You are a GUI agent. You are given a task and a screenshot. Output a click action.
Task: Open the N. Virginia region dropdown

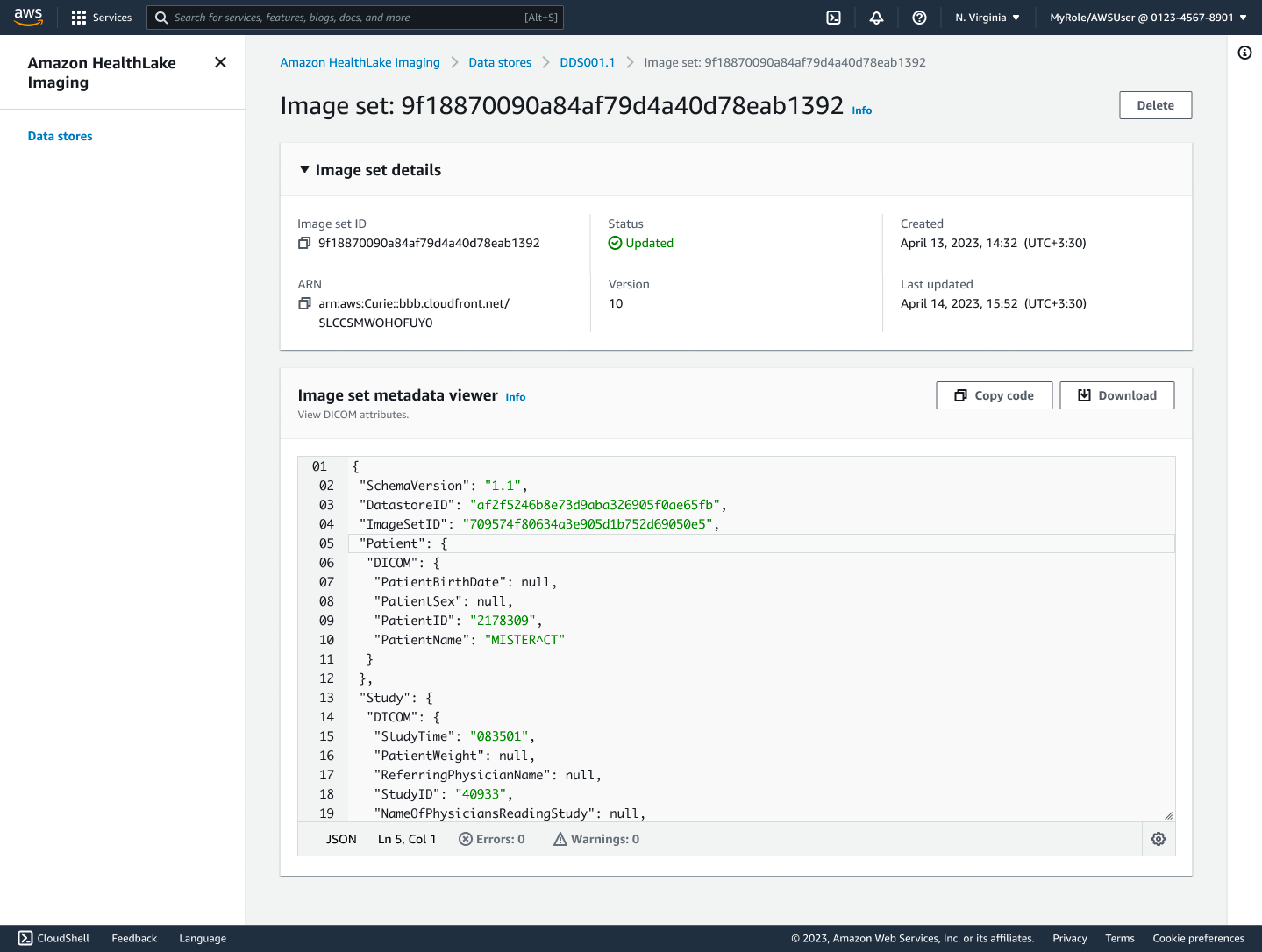pos(987,18)
